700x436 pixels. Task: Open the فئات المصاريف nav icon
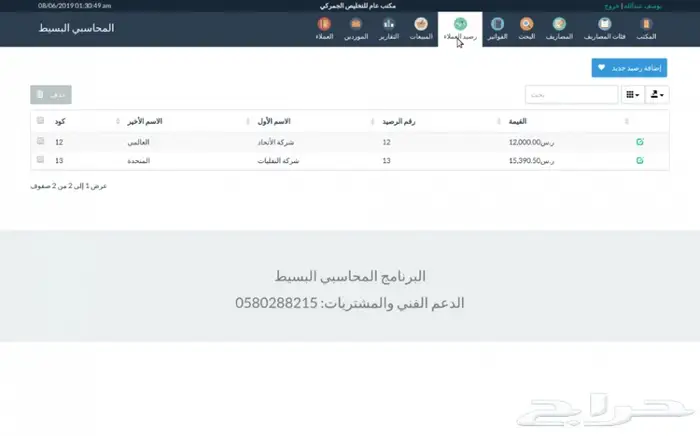pyautogui.click(x=604, y=29)
